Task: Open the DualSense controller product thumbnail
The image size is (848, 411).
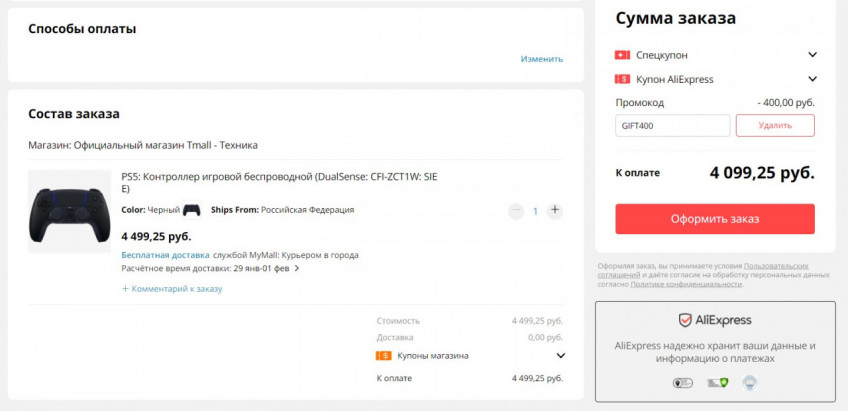Action: click(x=69, y=210)
